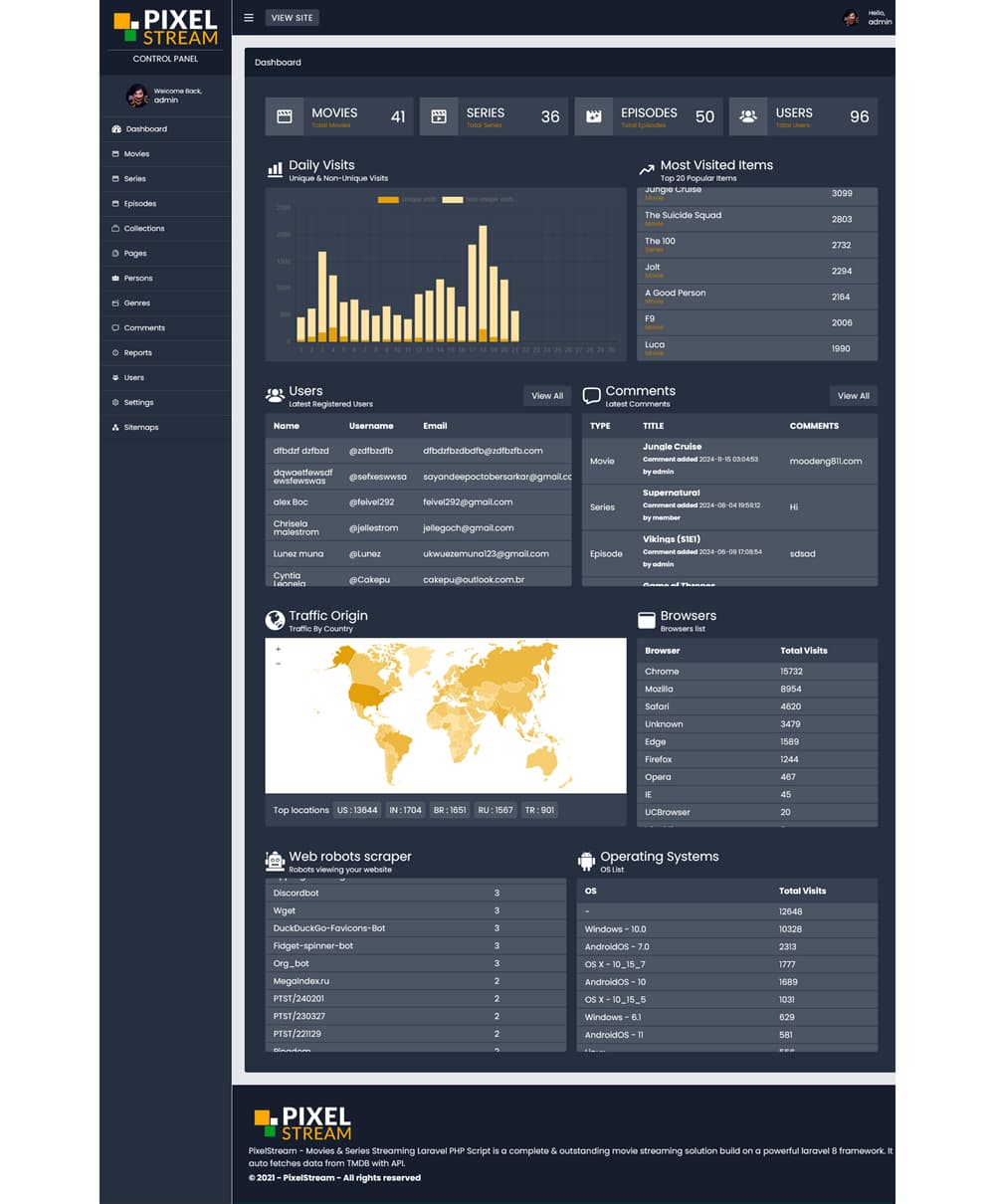The image size is (995, 1204).
Task: Open Collections in the sidebar
Action: click(144, 229)
